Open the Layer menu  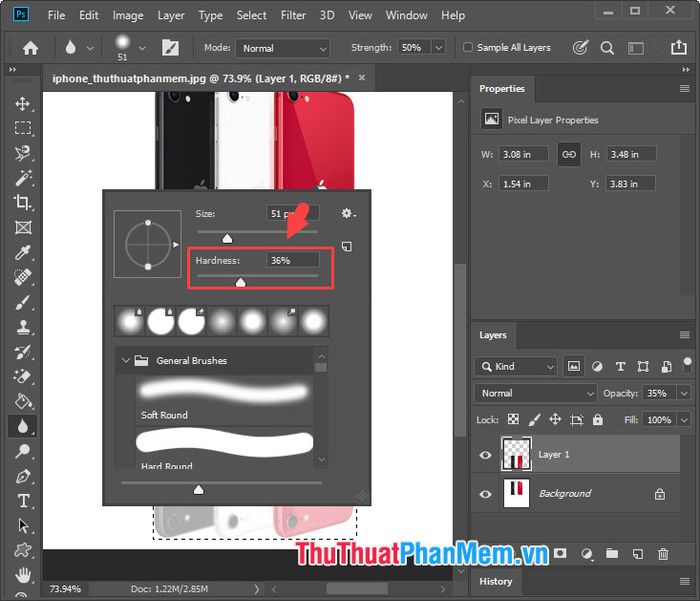[171, 15]
